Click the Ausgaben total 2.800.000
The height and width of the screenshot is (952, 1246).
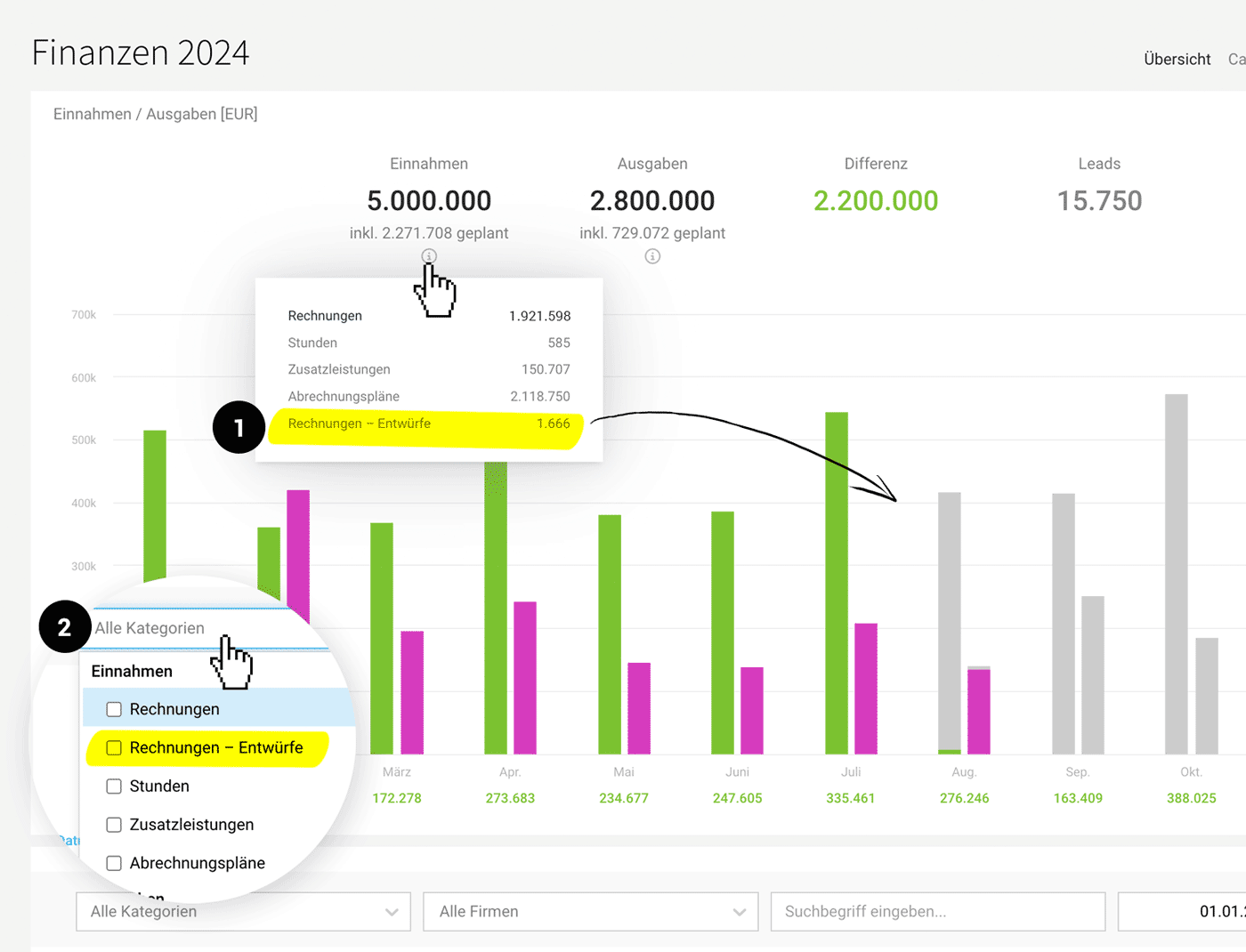click(x=652, y=201)
